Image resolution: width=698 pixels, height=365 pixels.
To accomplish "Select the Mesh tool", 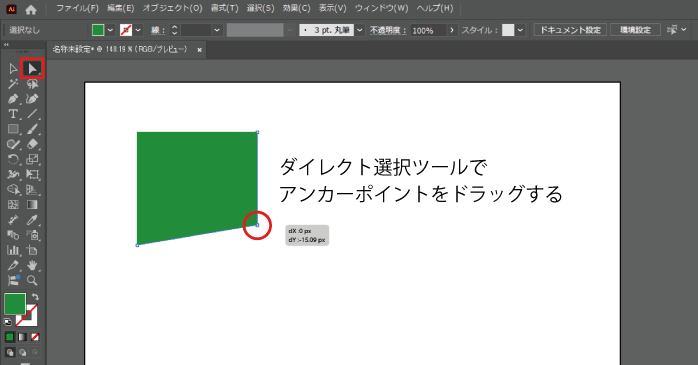I will [13, 205].
